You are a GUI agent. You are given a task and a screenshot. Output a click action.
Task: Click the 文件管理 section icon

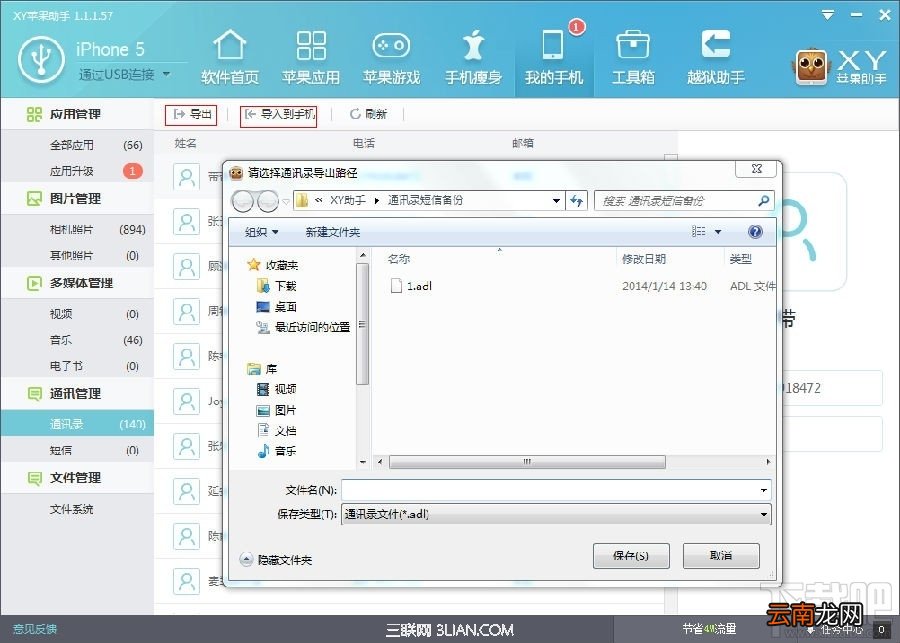click(34, 478)
